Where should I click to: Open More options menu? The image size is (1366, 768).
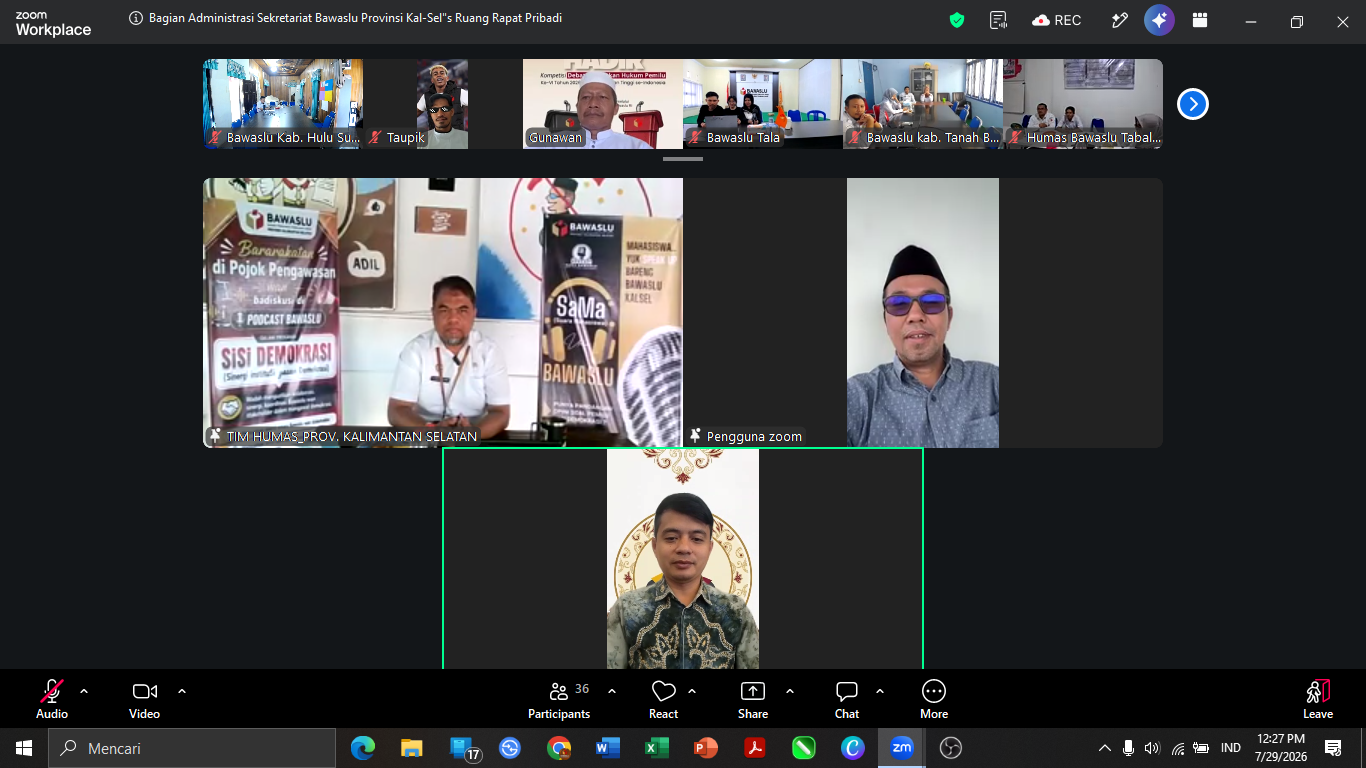pyautogui.click(x=934, y=699)
